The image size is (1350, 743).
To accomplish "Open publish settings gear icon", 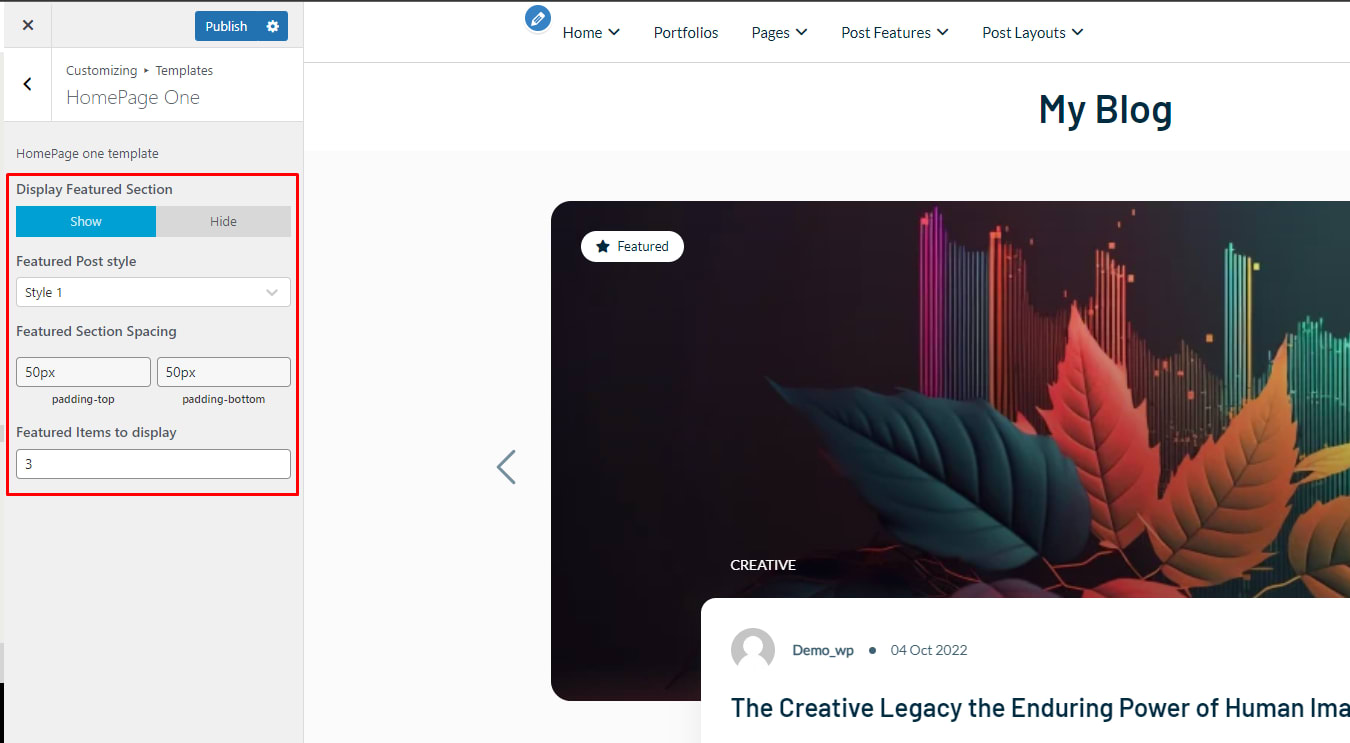I will [273, 26].
